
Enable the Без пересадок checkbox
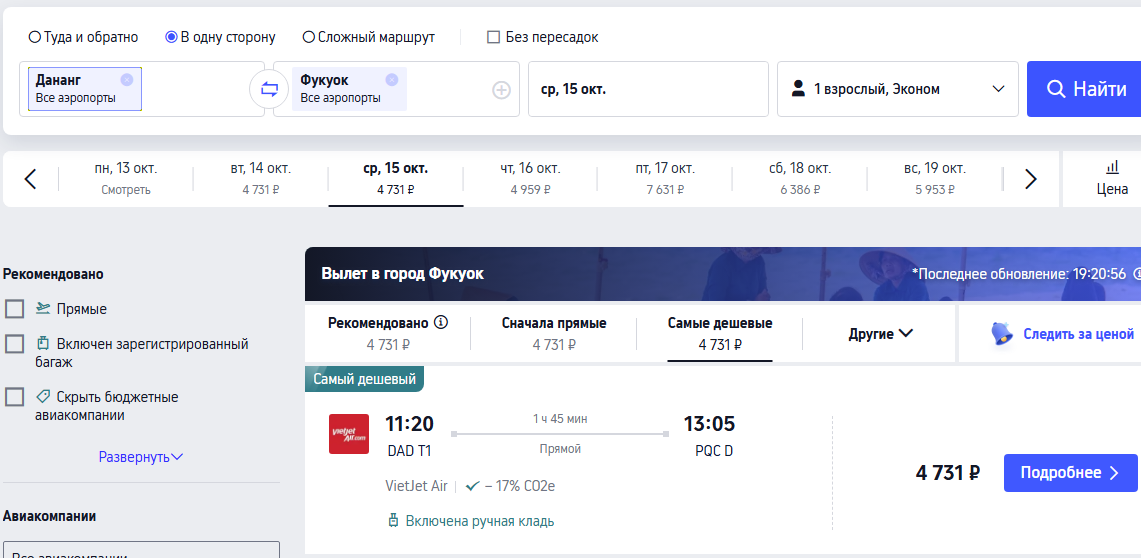coord(493,37)
